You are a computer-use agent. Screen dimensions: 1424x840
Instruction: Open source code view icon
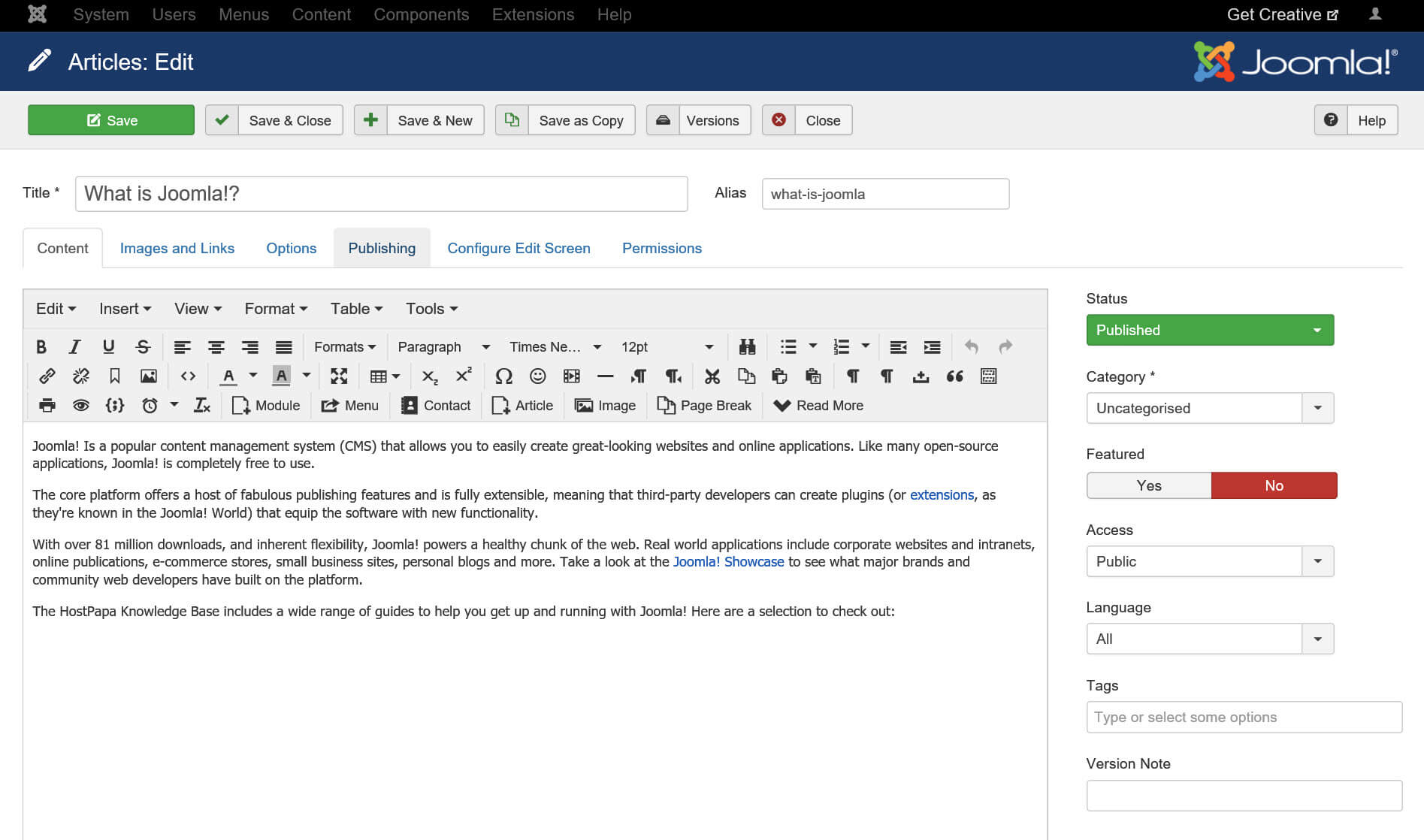coord(188,376)
